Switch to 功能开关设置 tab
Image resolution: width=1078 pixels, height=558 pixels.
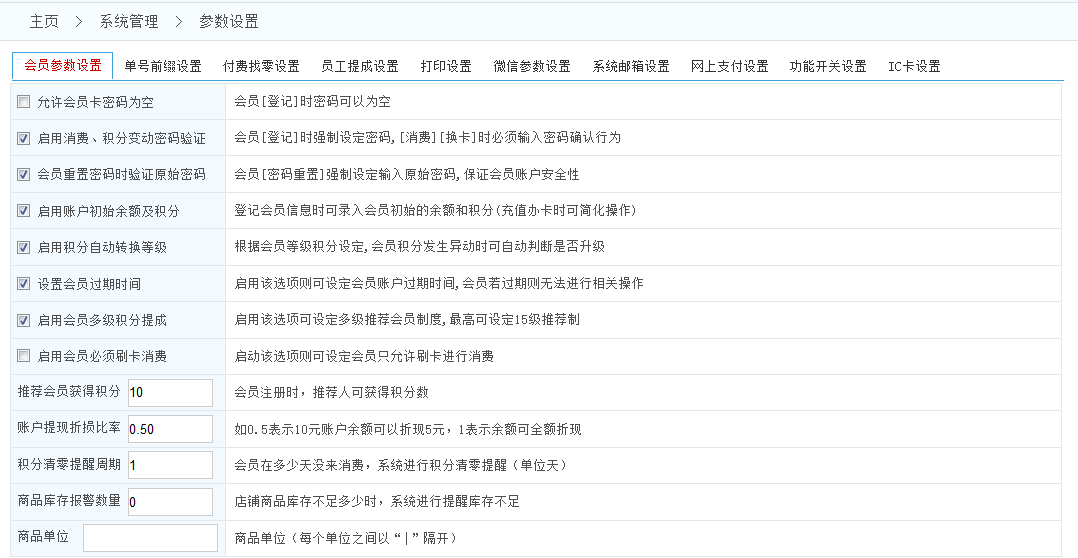tap(828, 66)
